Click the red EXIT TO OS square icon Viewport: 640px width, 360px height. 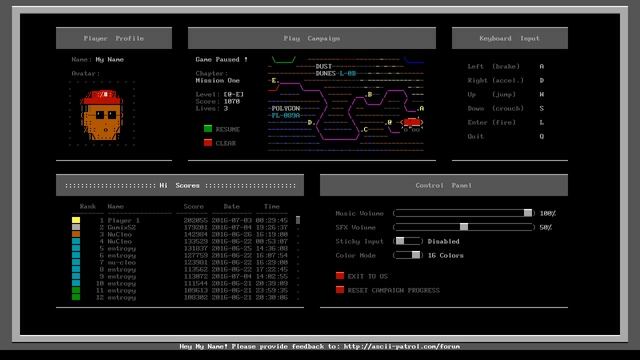(x=340, y=276)
